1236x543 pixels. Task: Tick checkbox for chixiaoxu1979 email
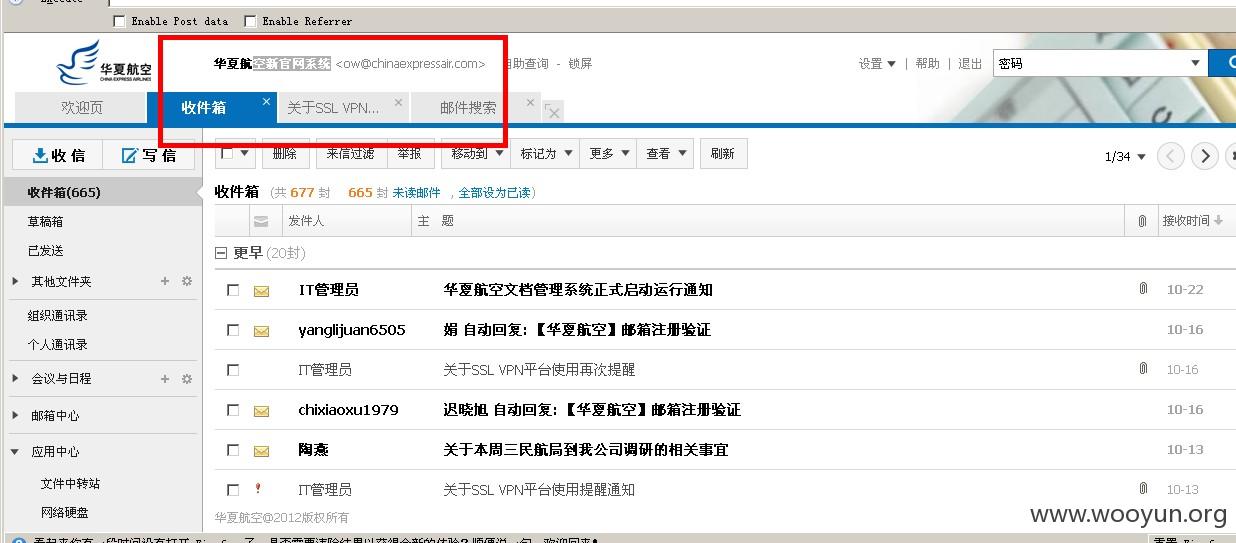[x=233, y=410]
